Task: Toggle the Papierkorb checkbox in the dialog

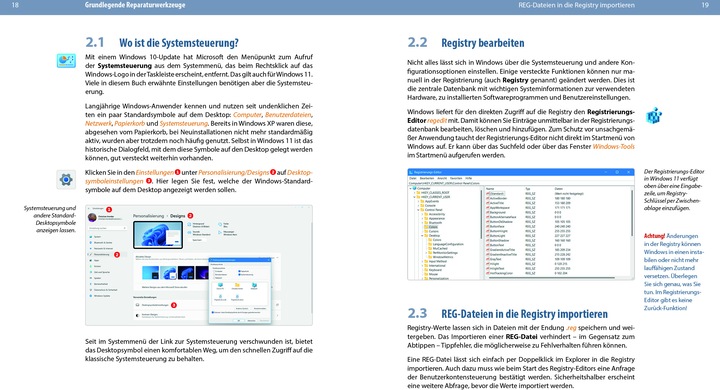Action: pyautogui.click(x=239, y=271)
